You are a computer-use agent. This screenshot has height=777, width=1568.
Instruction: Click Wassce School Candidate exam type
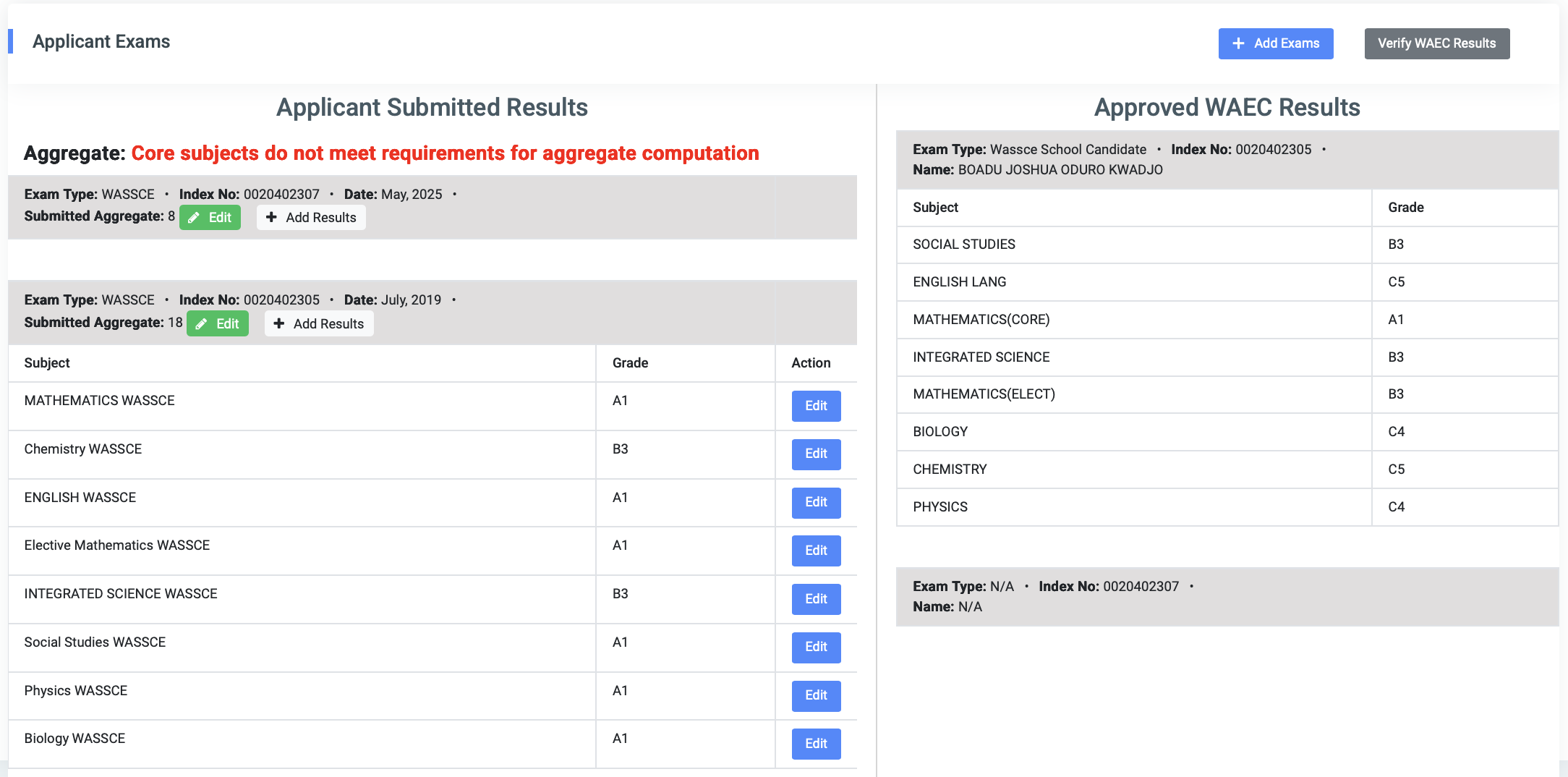(1068, 150)
